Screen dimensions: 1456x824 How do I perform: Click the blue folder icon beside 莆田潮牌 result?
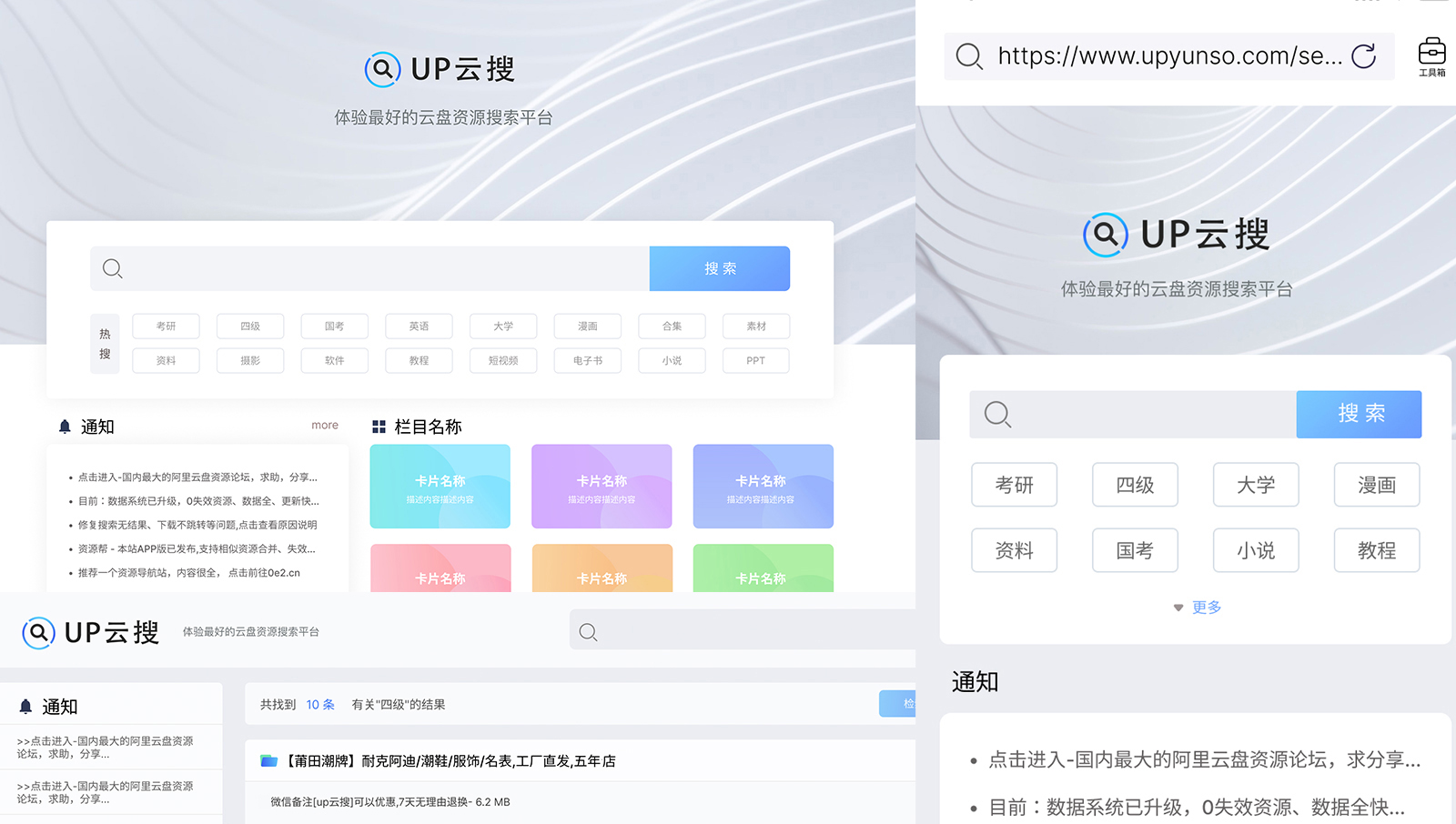coord(269,760)
